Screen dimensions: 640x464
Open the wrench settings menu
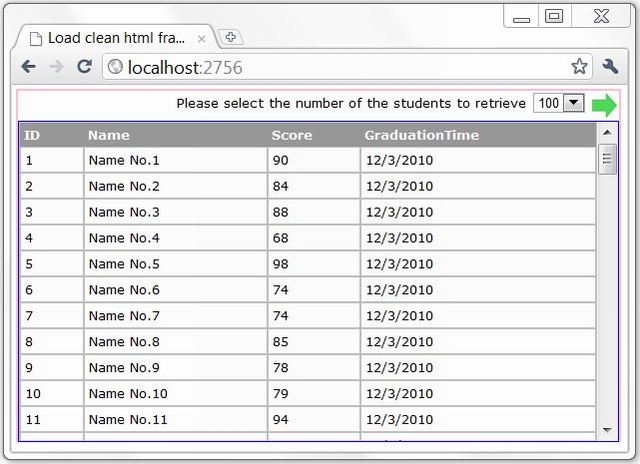(x=610, y=67)
